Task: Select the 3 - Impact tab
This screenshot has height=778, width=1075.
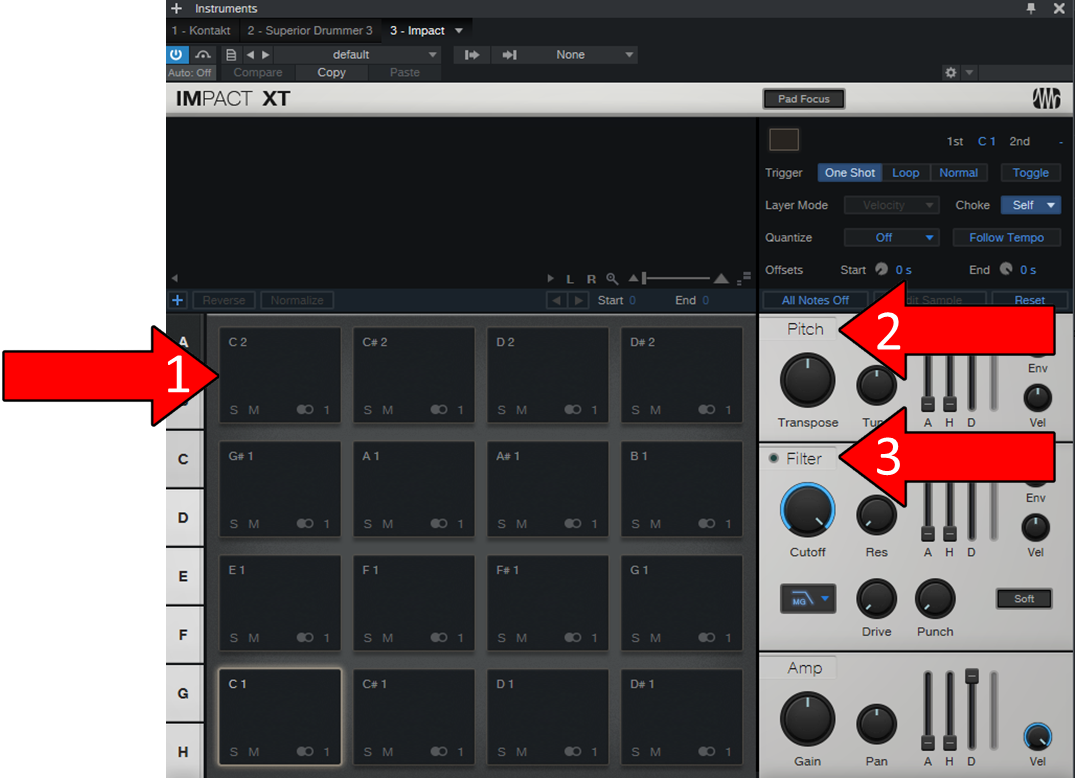Action: [417, 30]
